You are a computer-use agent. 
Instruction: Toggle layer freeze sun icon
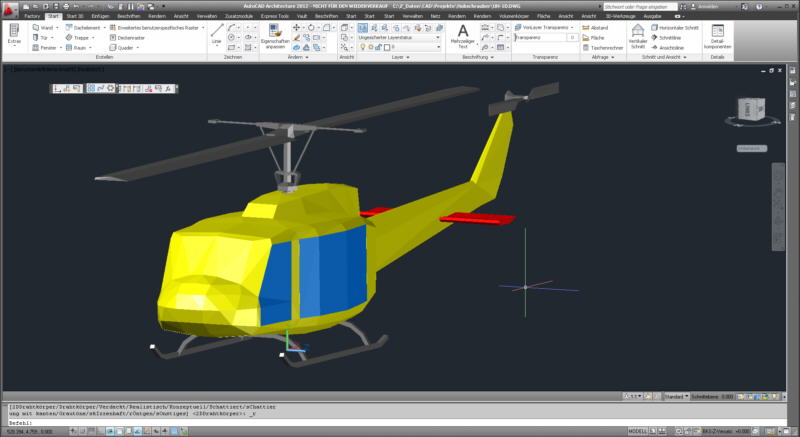[x=371, y=47]
